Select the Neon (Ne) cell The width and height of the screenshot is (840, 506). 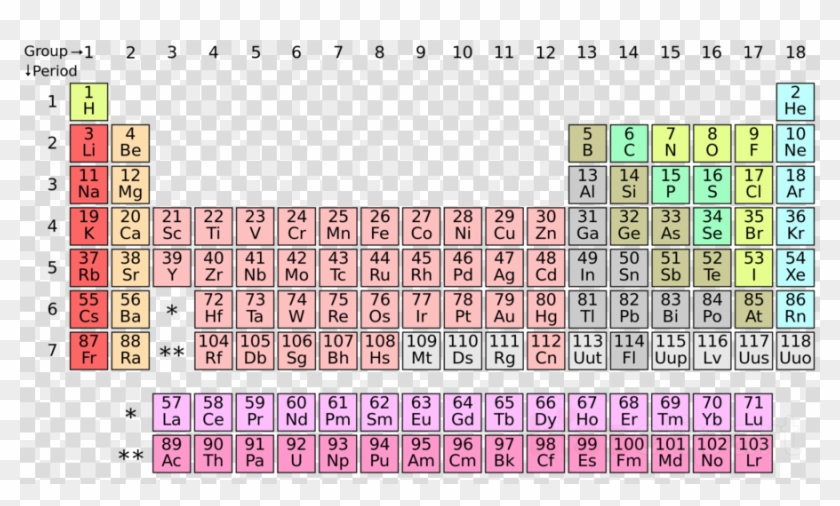(x=795, y=143)
